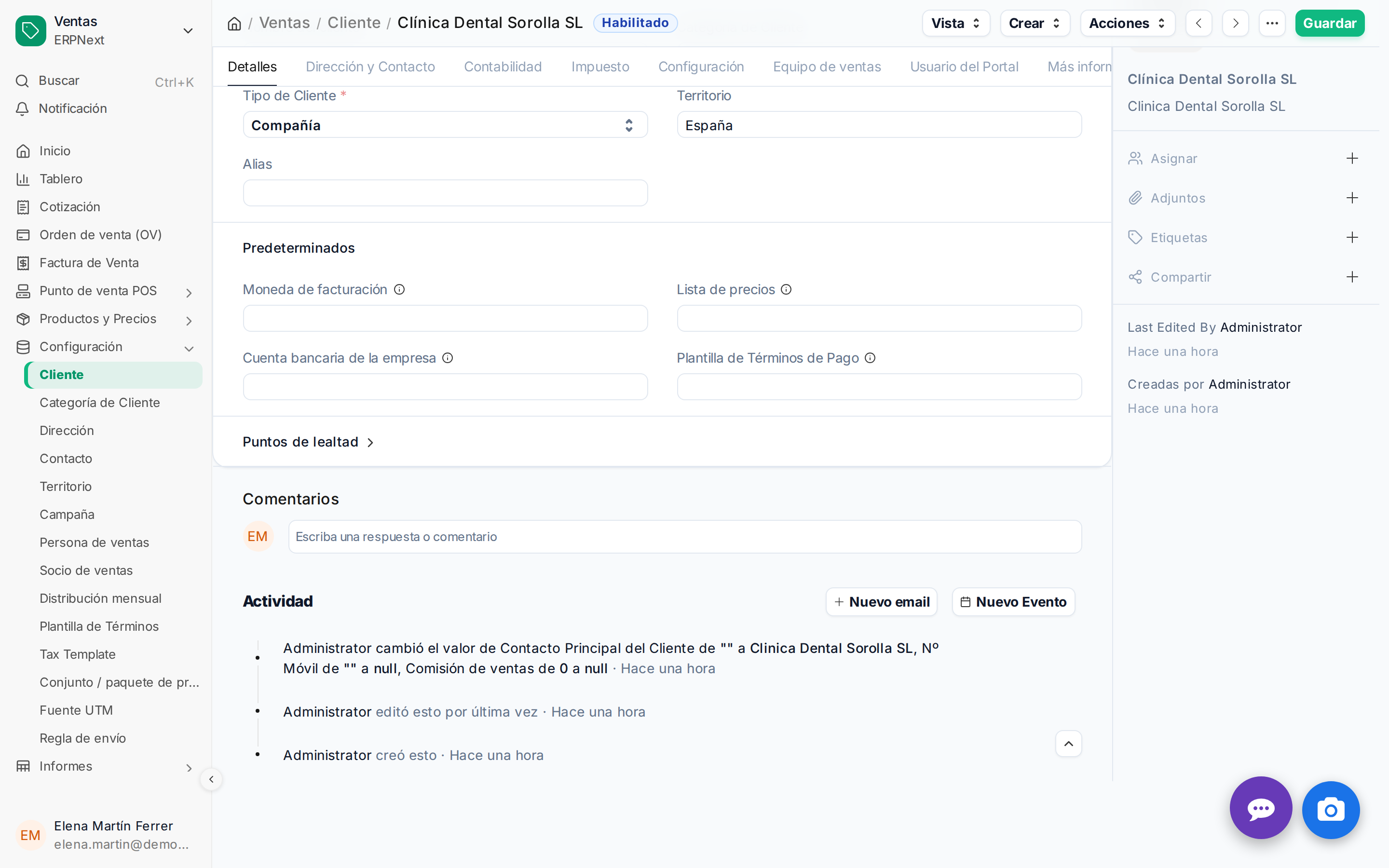This screenshot has width=1389, height=868.
Task: Select the Detalles tab
Action: 252,67
